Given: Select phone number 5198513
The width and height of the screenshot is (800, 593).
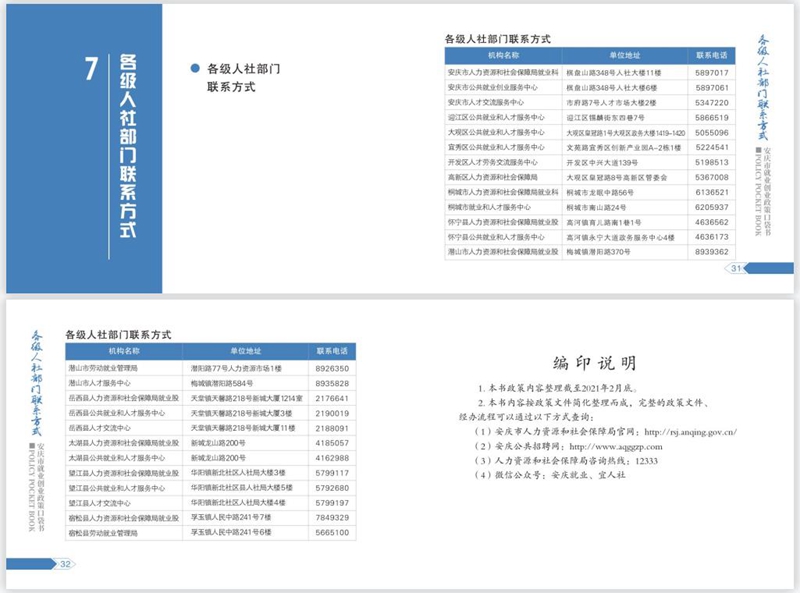Looking at the screenshot, I should (x=712, y=162).
